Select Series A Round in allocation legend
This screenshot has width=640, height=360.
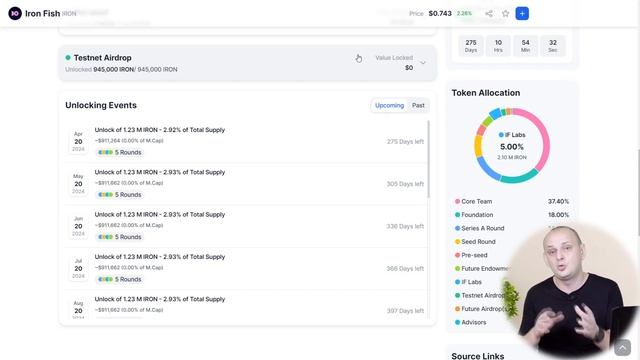pyautogui.click(x=480, y=228)
